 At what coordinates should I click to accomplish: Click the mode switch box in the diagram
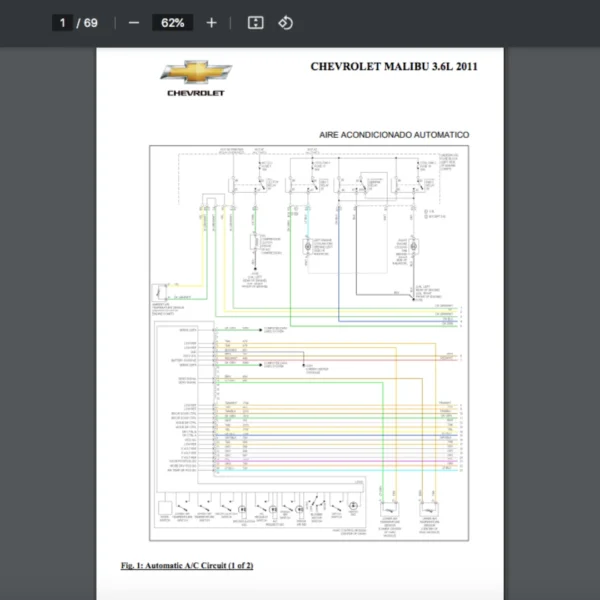point(164,506)
